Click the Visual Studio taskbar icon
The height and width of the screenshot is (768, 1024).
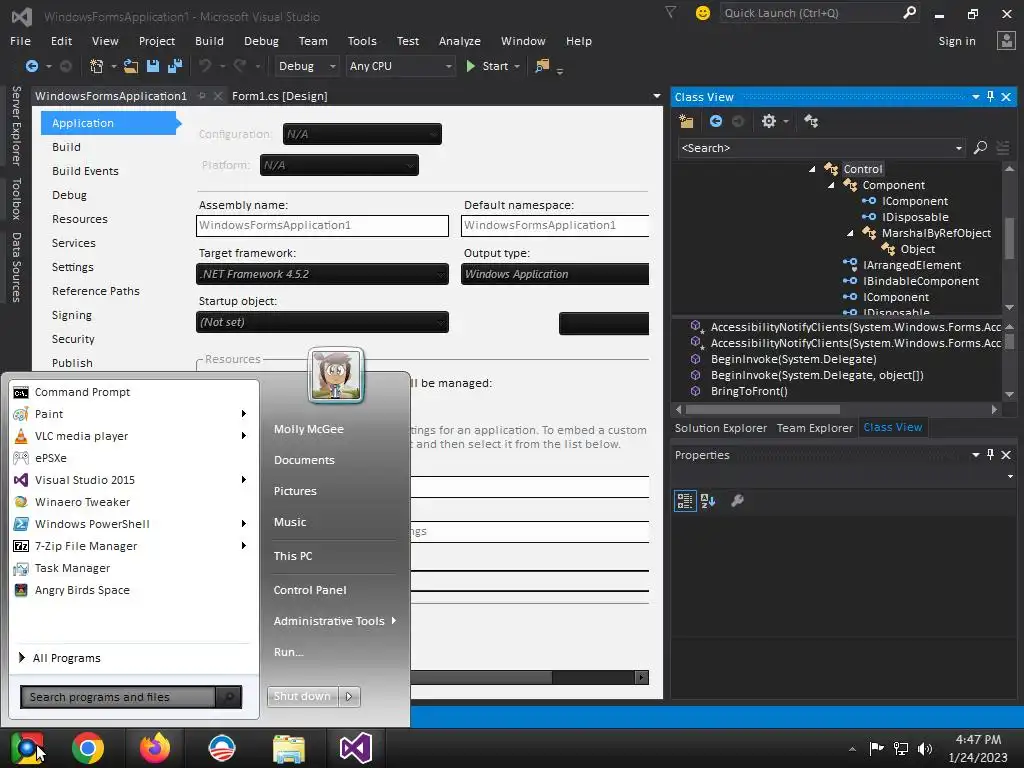(x=356, y=748)
